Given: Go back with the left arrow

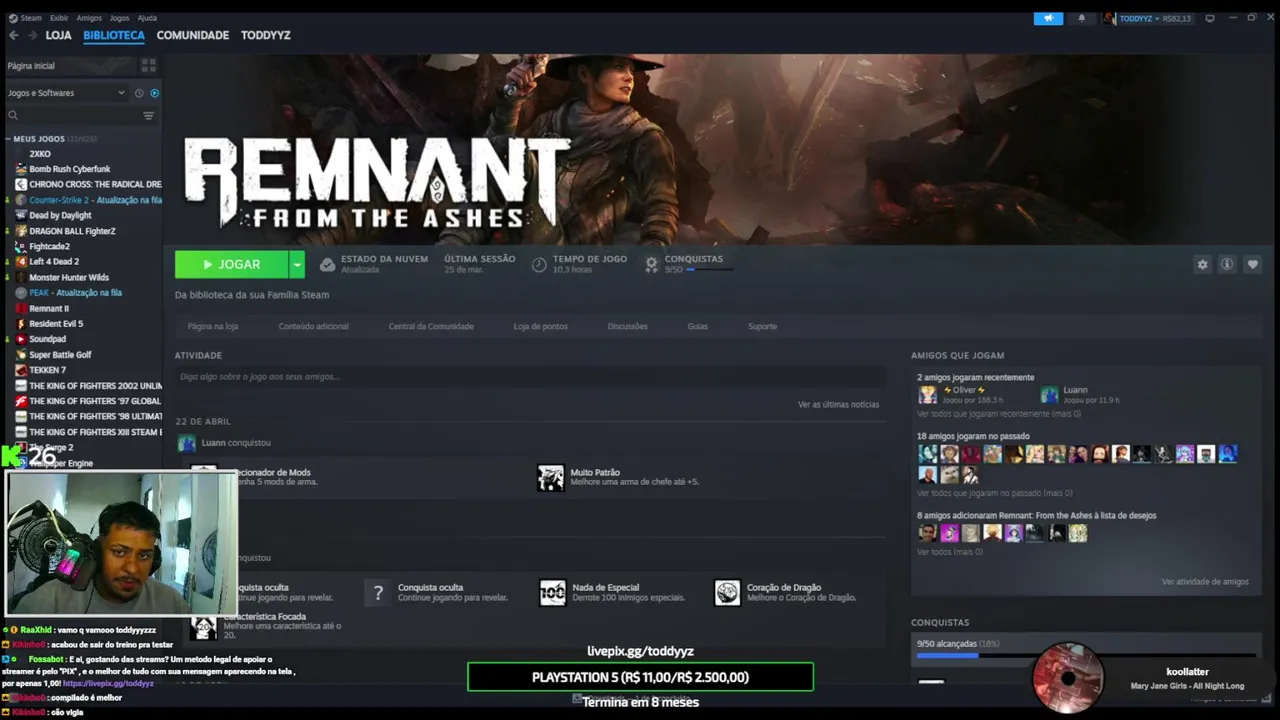Looking at the screenshot, I should tap(14, 35).
